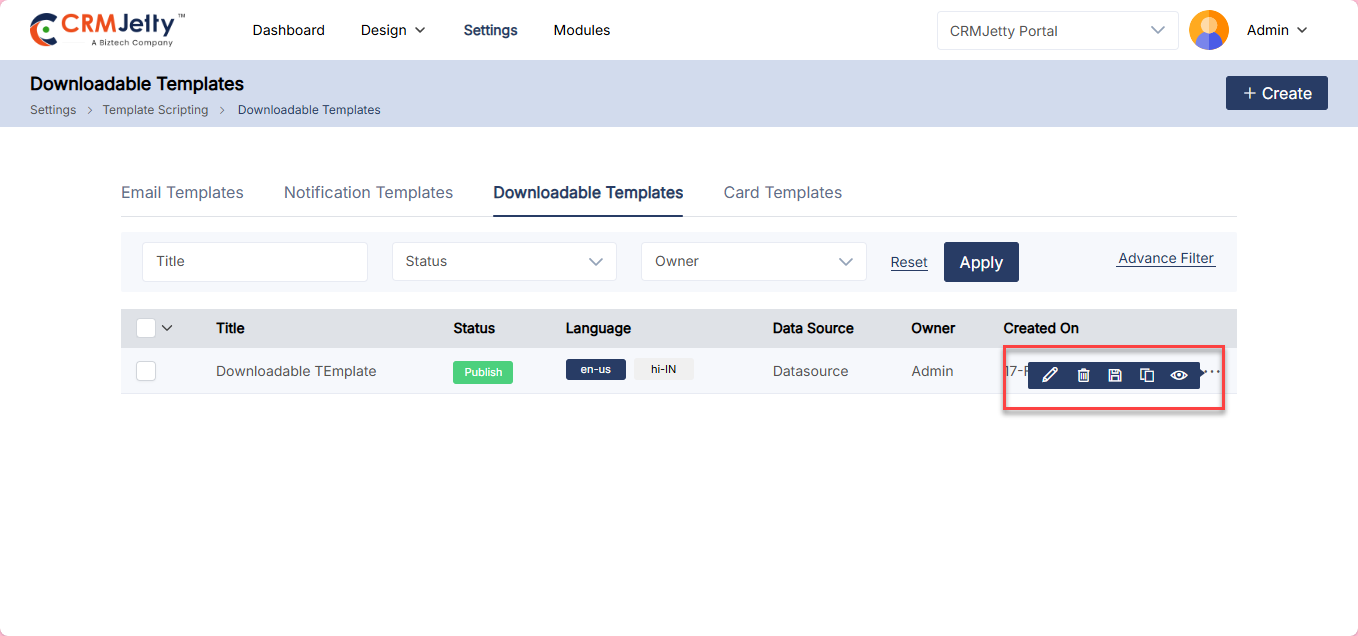Tick the select-all checkbox in the table header

(x=146, y=328)
